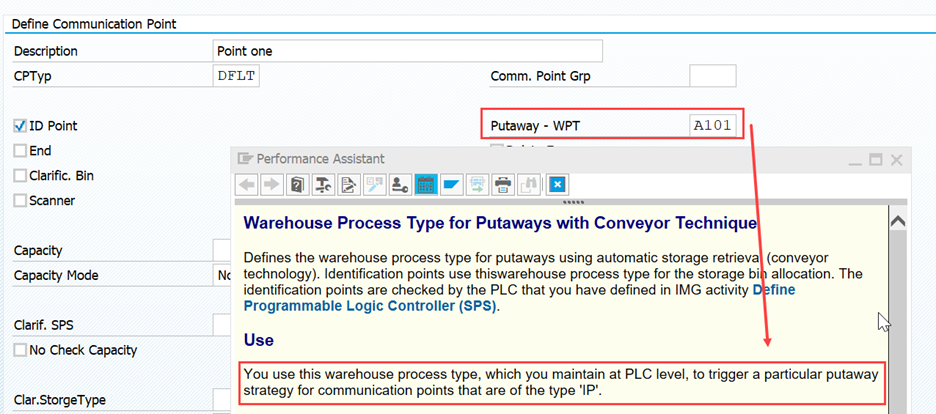Check the End checkbox
Screen dimensions: 936x414
tap(20, 151)
